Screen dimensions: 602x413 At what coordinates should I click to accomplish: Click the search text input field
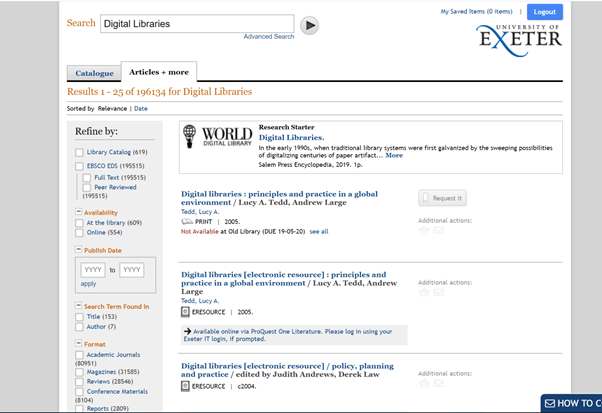[x=196, y=24]
